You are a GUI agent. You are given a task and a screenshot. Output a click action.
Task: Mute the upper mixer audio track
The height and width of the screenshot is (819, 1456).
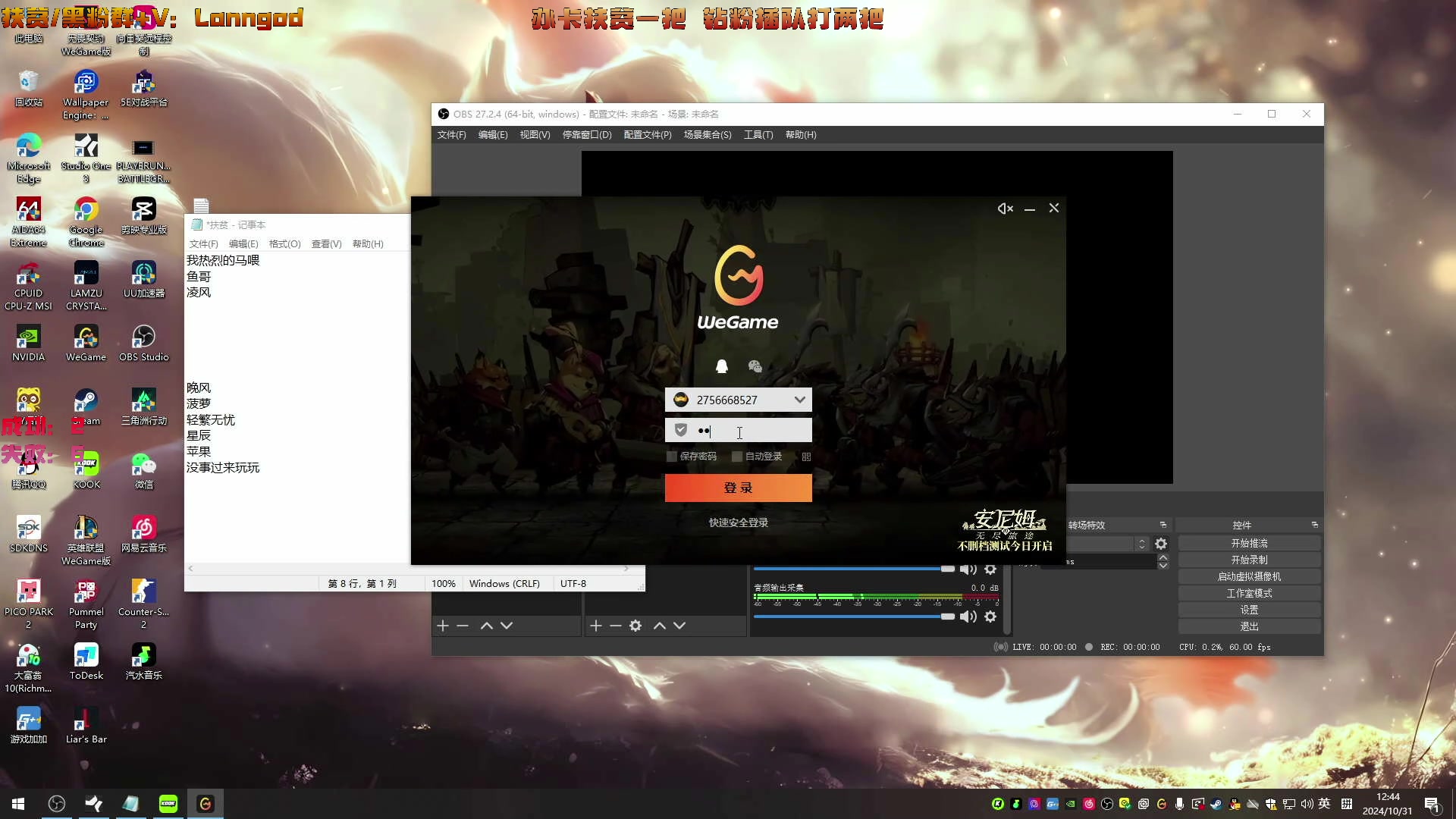pyautogui.click(x=968, y=569)
